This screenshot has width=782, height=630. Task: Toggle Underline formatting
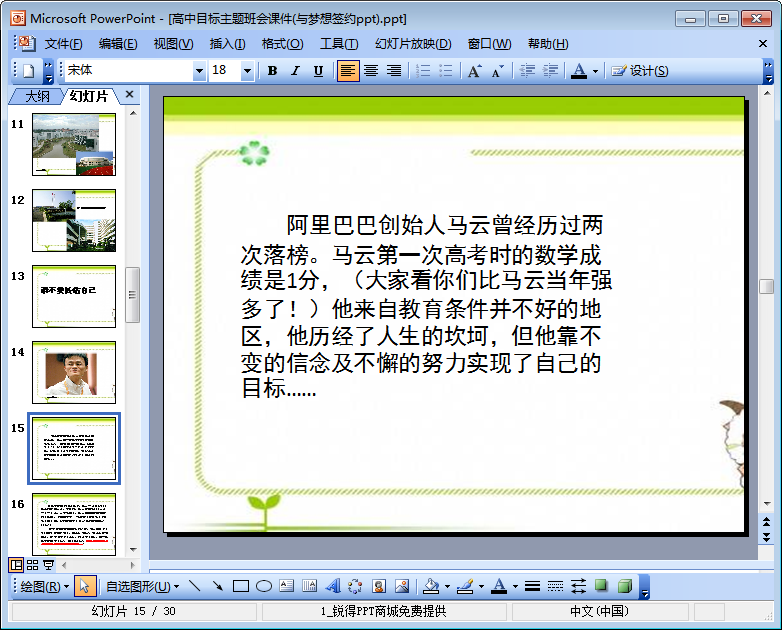coord(318,71)
